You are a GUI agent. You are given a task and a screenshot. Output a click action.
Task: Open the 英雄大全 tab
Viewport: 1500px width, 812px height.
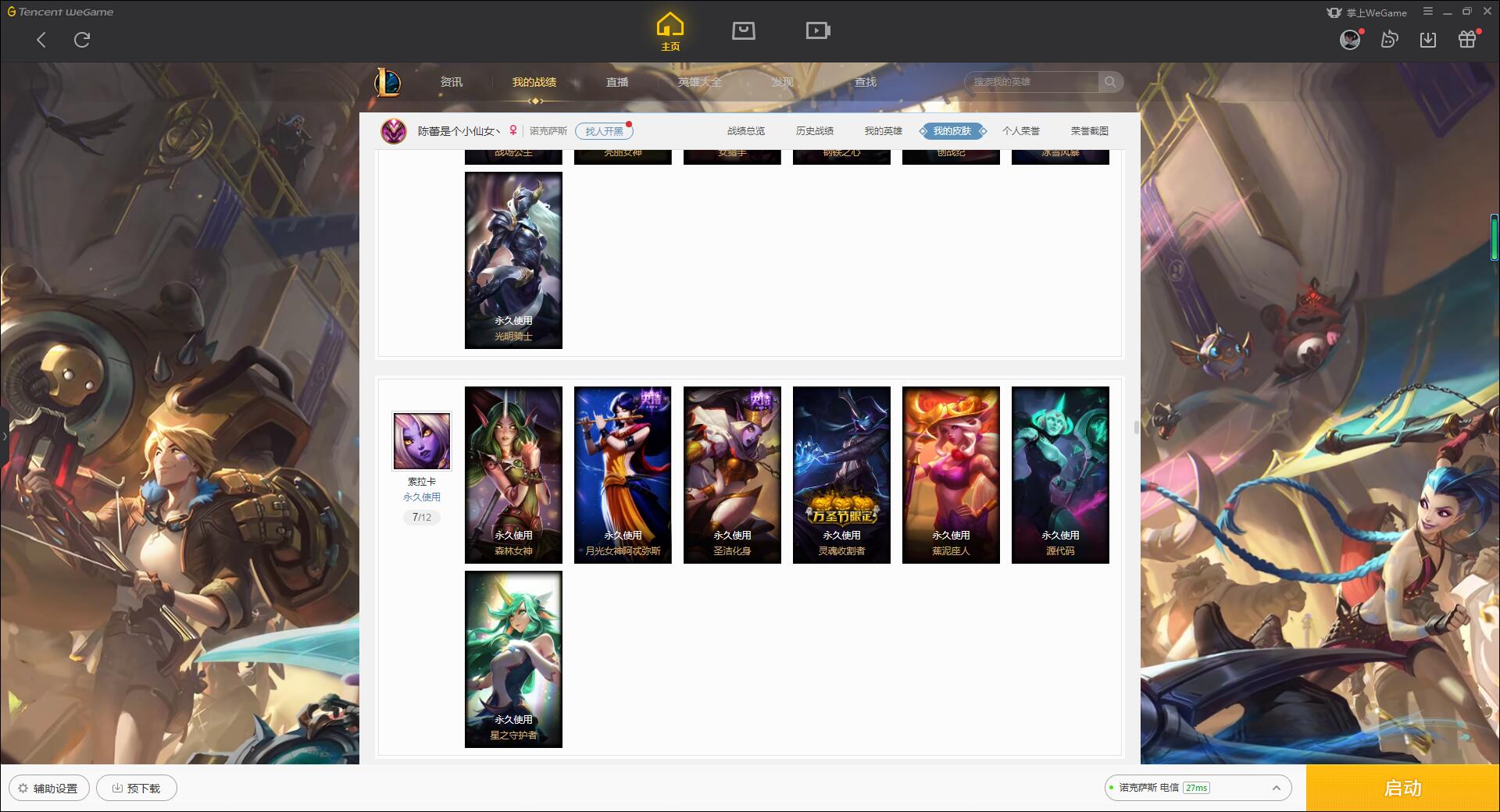pos(700,82)
